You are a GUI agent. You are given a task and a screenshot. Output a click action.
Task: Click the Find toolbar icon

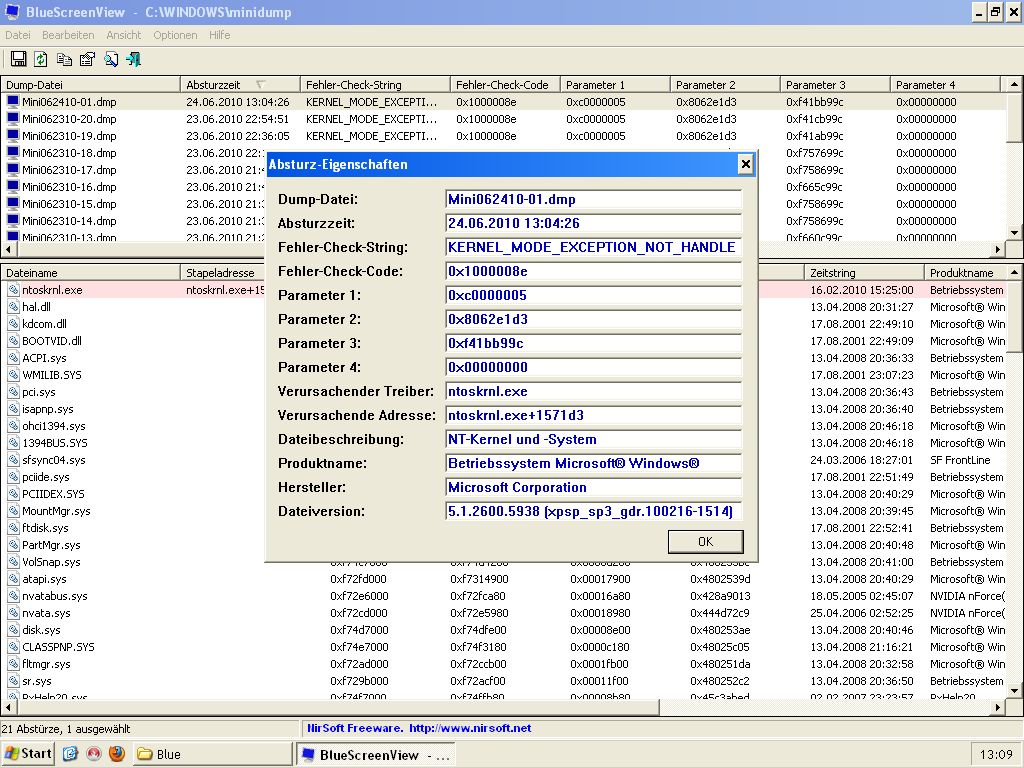(111, 59)
